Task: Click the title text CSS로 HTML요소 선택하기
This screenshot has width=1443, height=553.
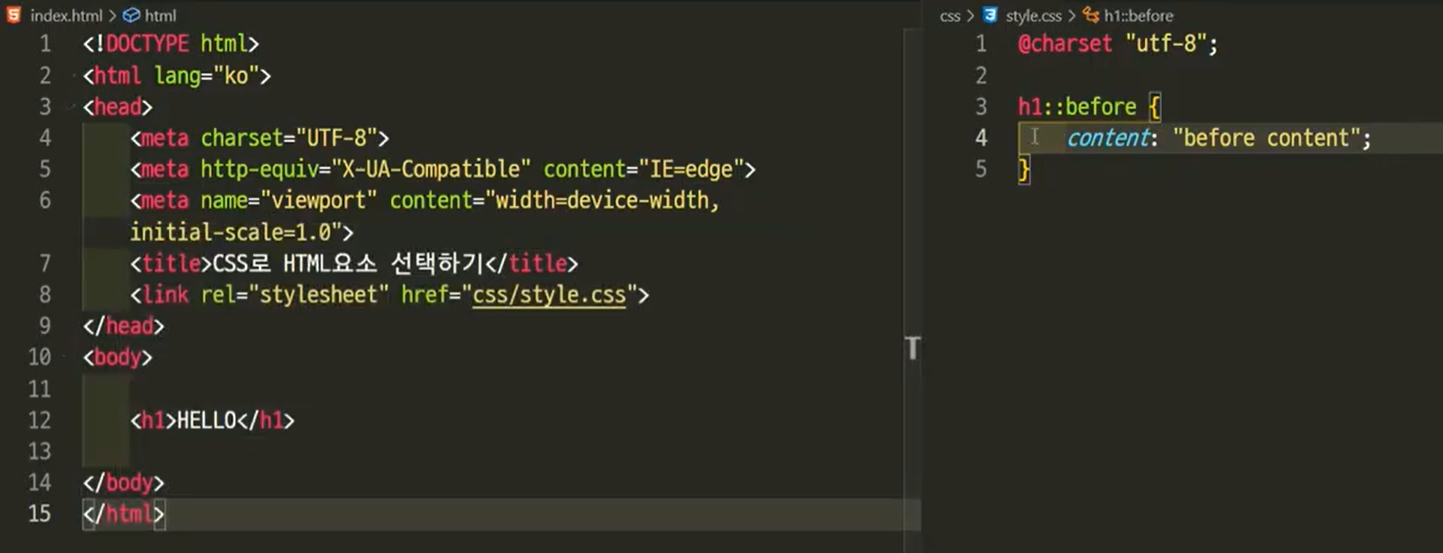Action: 348,264
